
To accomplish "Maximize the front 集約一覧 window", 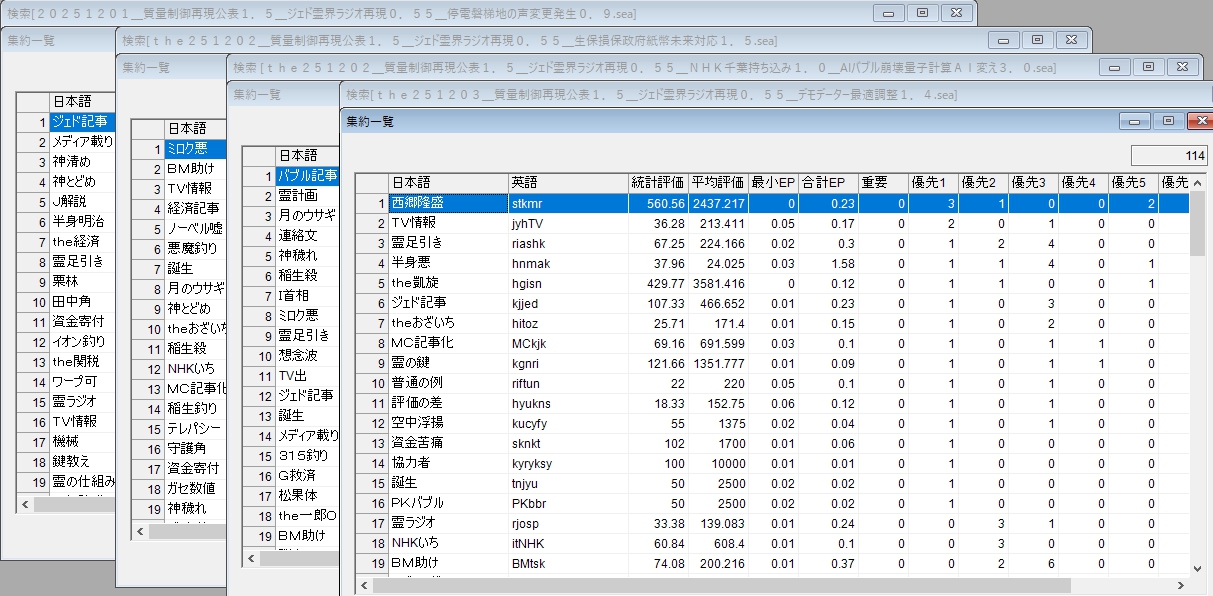I will [x=1167, y=121].
